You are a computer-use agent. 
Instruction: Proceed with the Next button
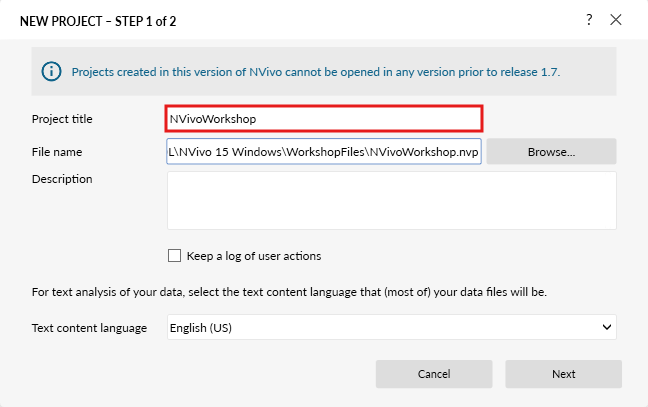[x=563, y=374]
